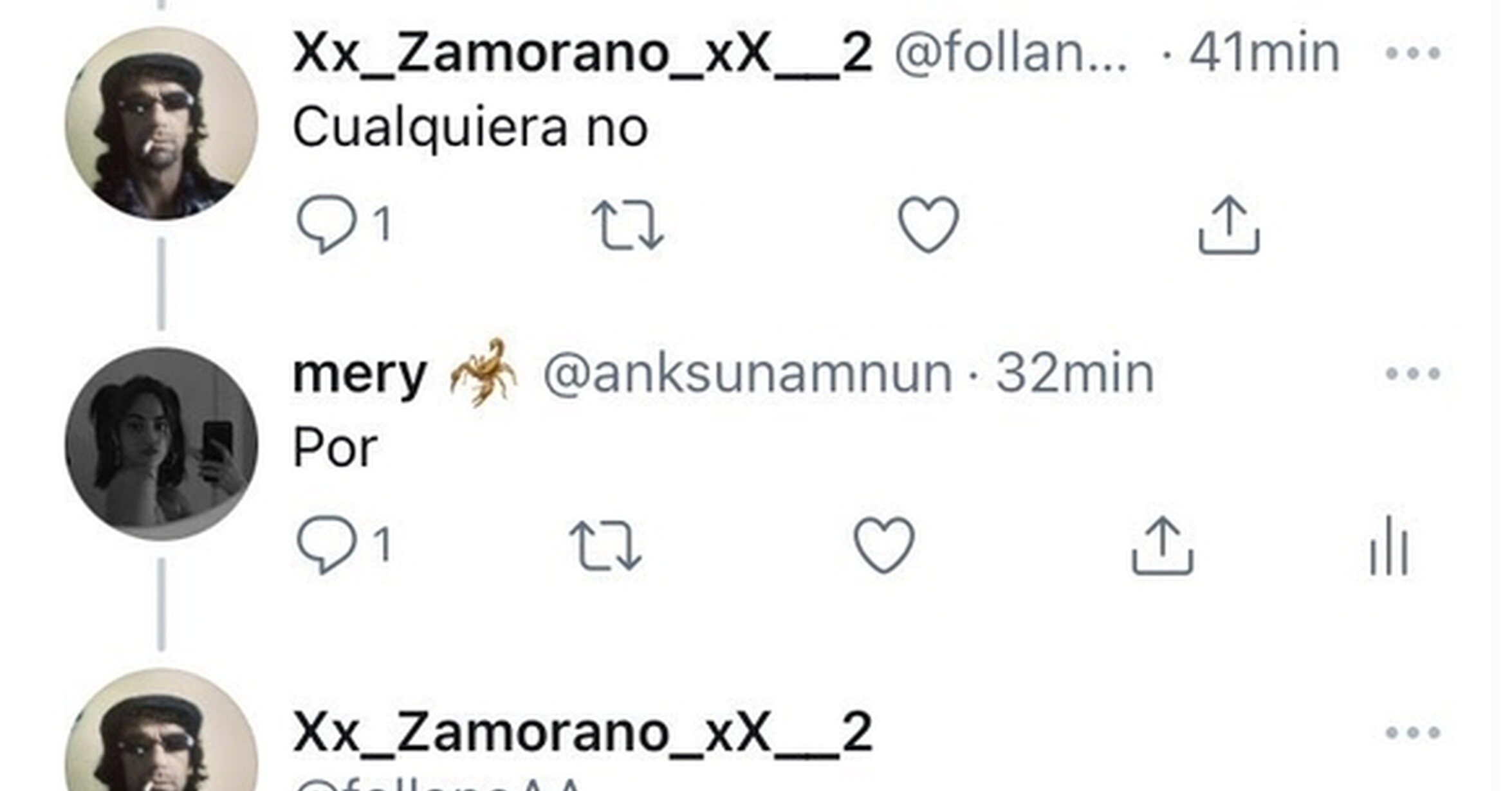Open mery's profile picture

(161, 444)
